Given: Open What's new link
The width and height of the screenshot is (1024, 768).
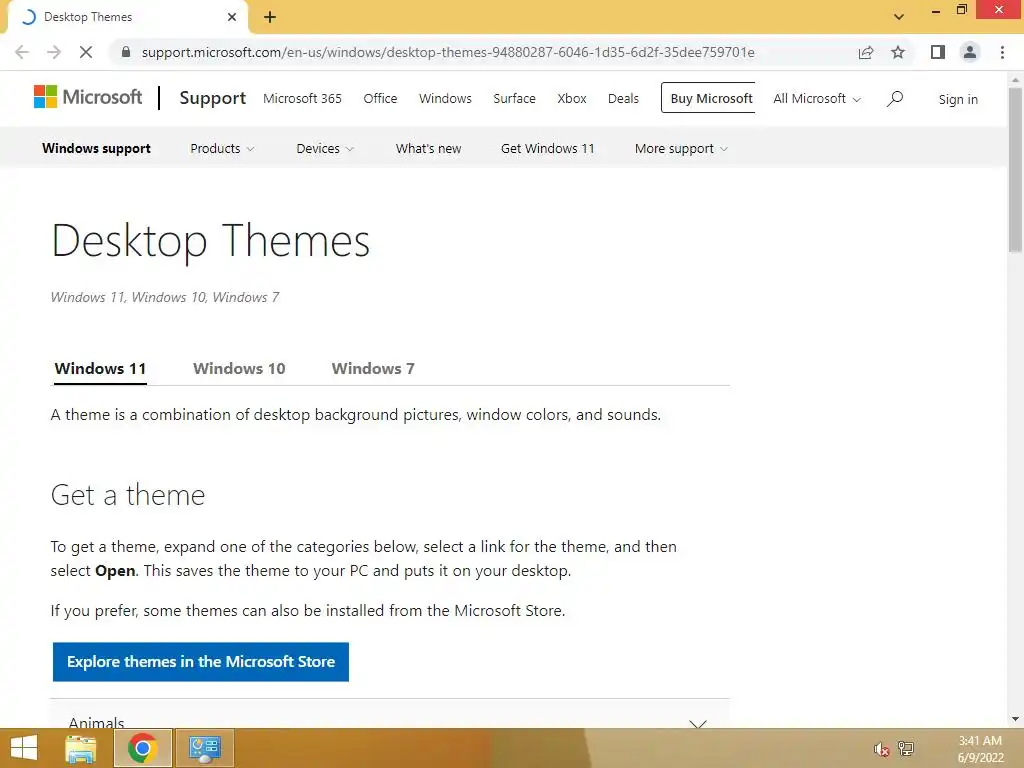Looking at the screenshot, I should (x=428, y=149).
